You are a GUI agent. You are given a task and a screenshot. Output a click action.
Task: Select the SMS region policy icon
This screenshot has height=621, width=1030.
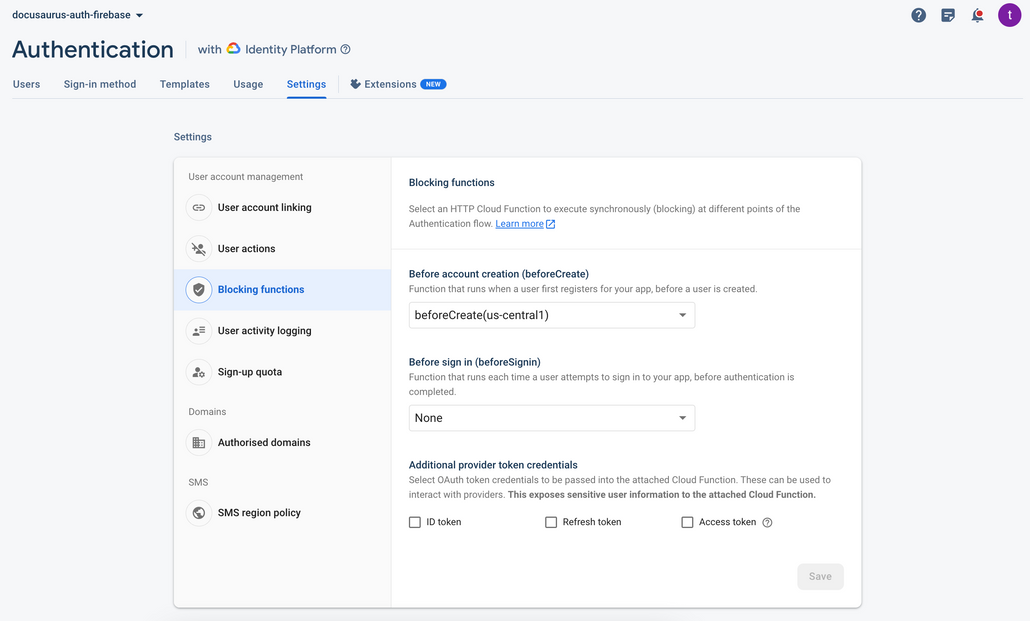pos(199,512)
